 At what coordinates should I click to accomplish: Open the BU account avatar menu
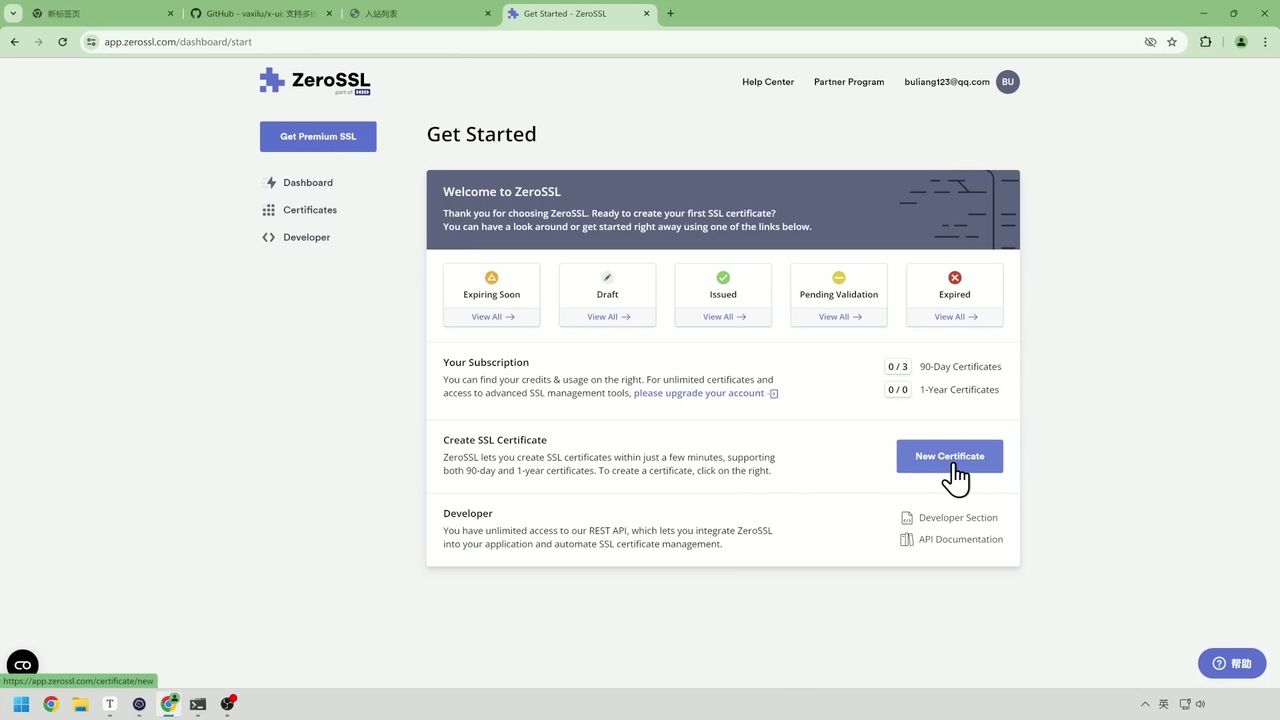coord(1007,81)
